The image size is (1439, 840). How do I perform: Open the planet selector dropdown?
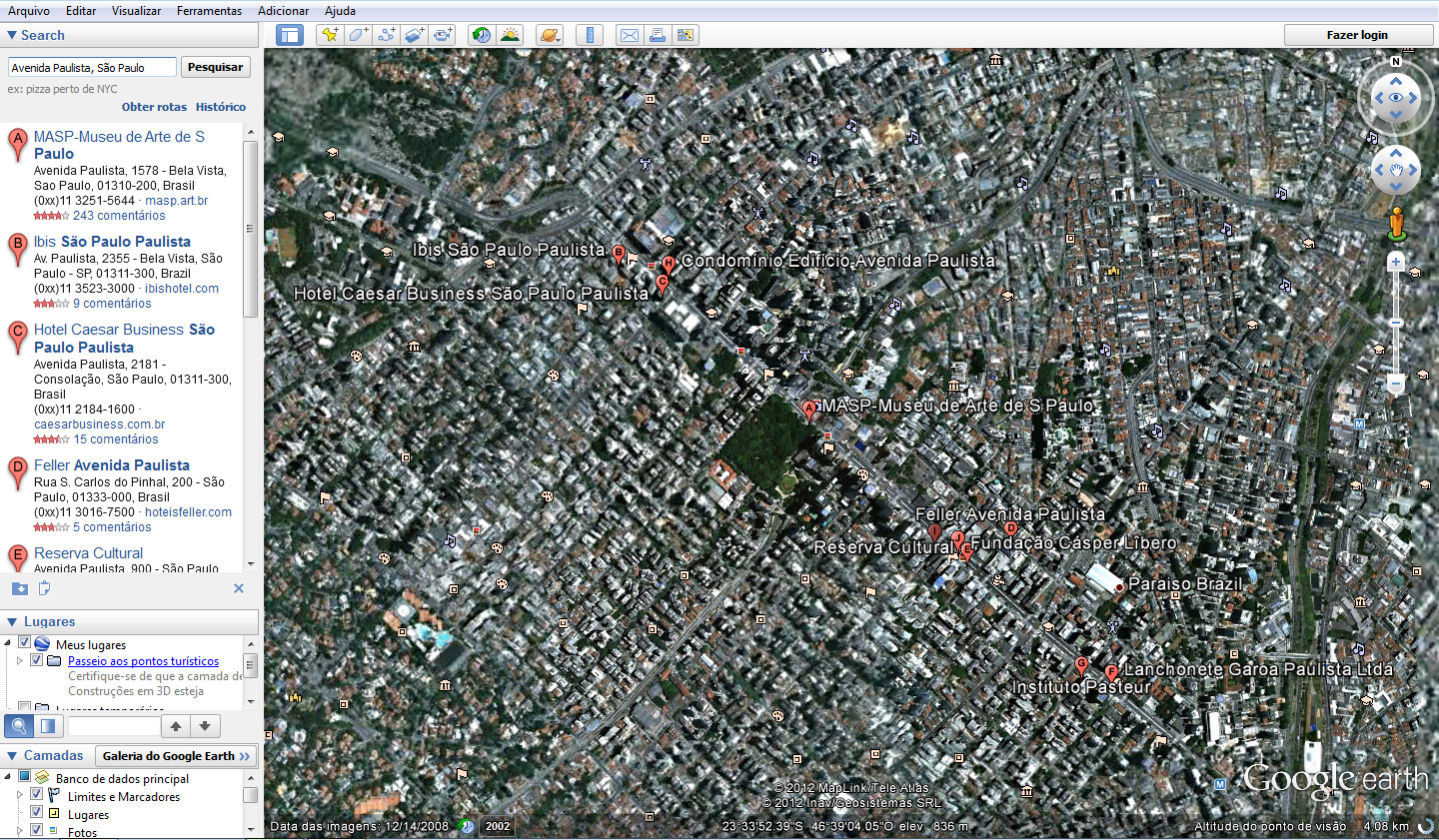(550, 35)
